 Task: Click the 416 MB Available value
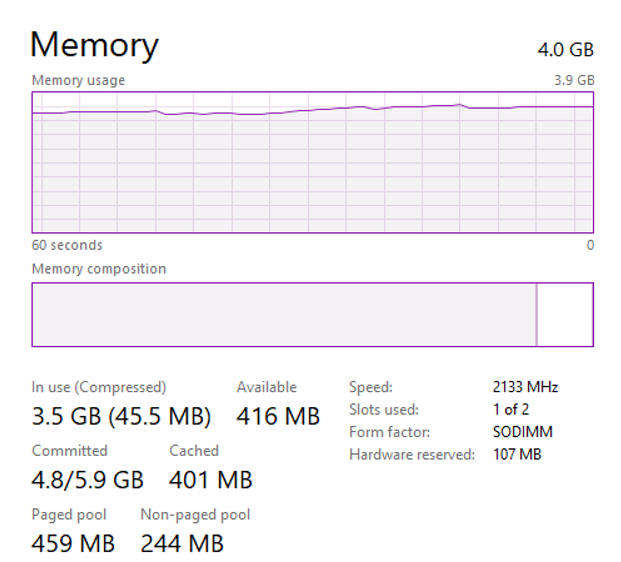point(278,416)
